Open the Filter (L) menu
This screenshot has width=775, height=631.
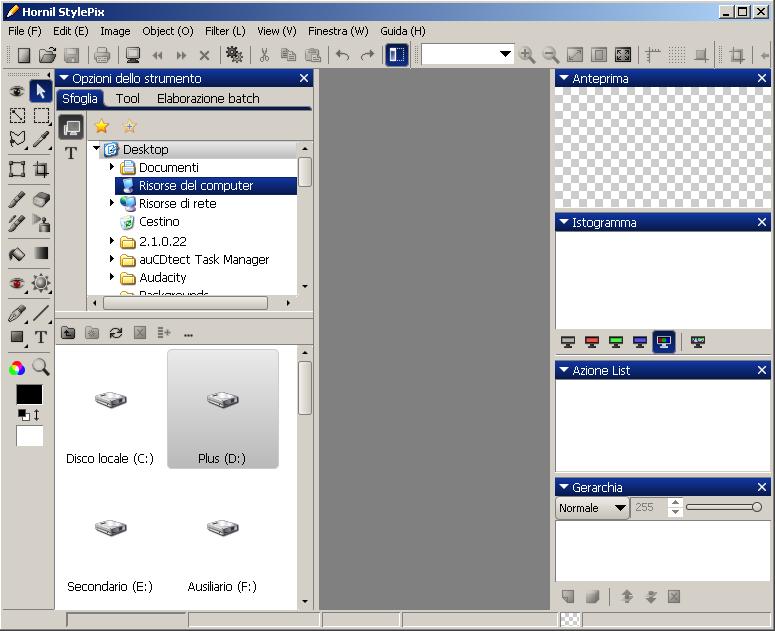[224, 31]
